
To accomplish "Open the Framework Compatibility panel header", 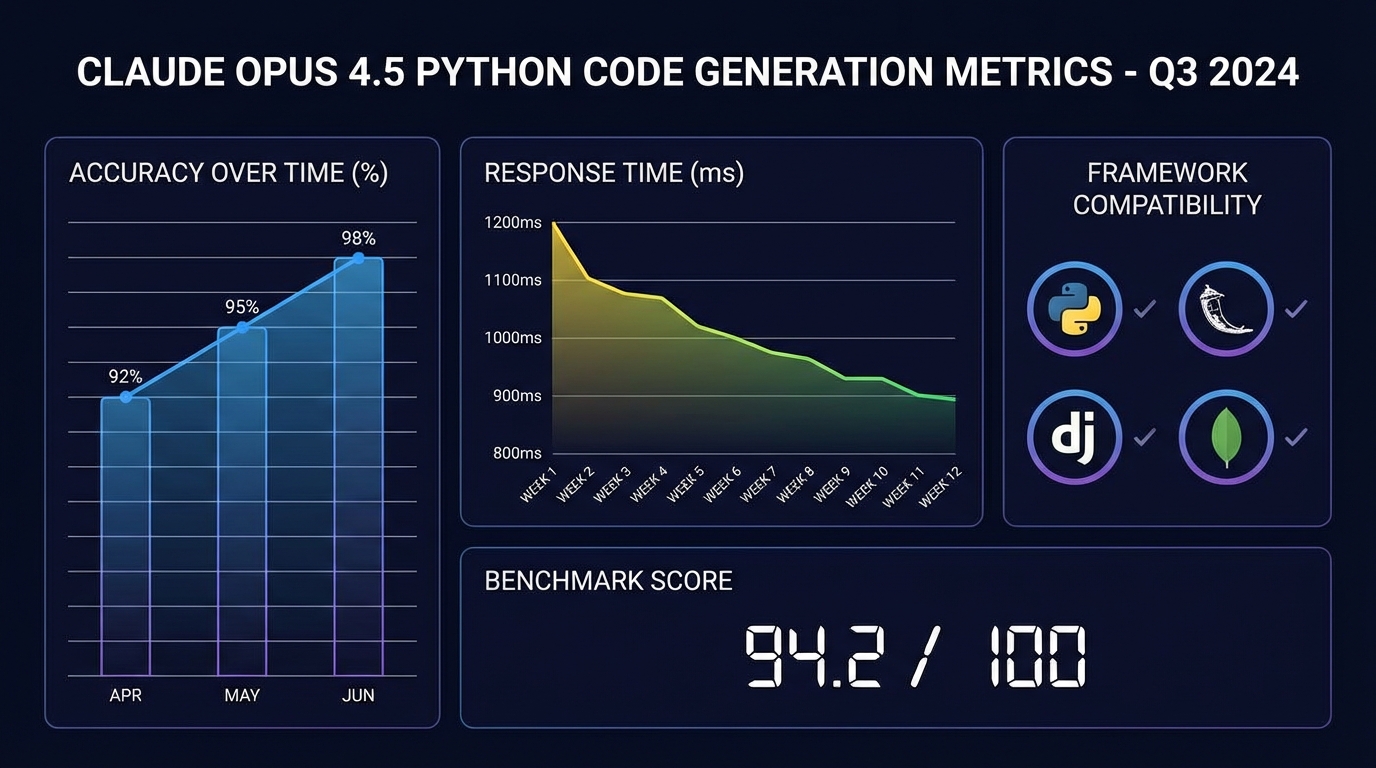I will click(x=1166, y=188).
